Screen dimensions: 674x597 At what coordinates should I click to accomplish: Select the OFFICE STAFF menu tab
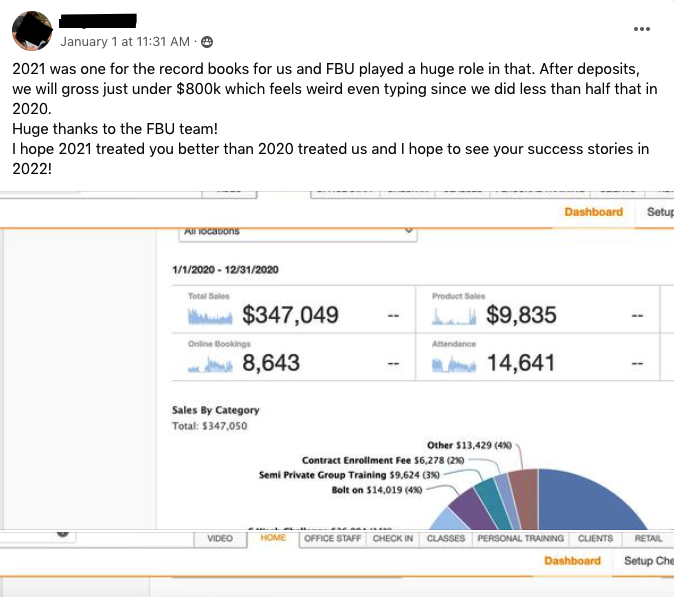[332, 539]
